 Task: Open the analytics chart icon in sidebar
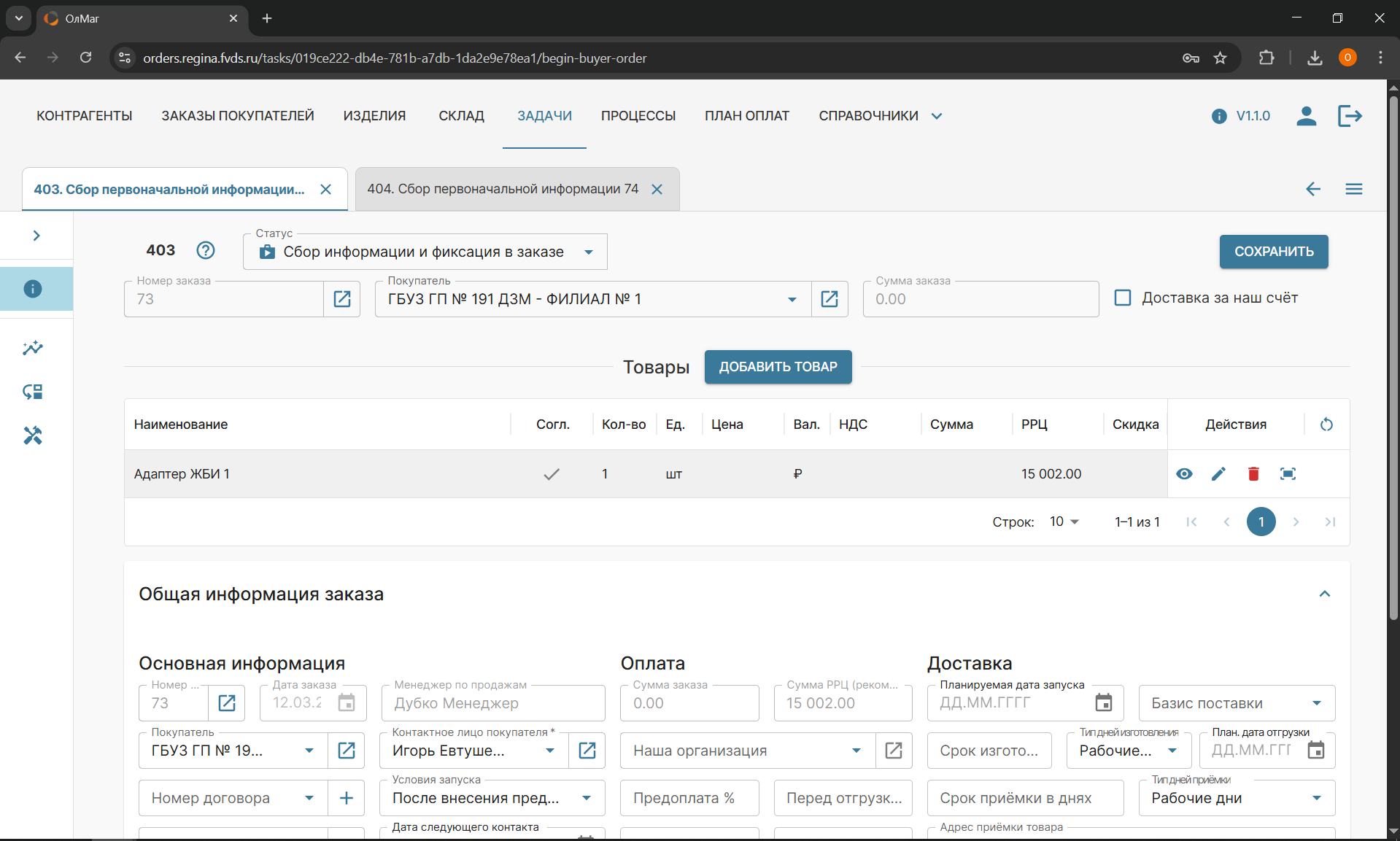(33, 348)
